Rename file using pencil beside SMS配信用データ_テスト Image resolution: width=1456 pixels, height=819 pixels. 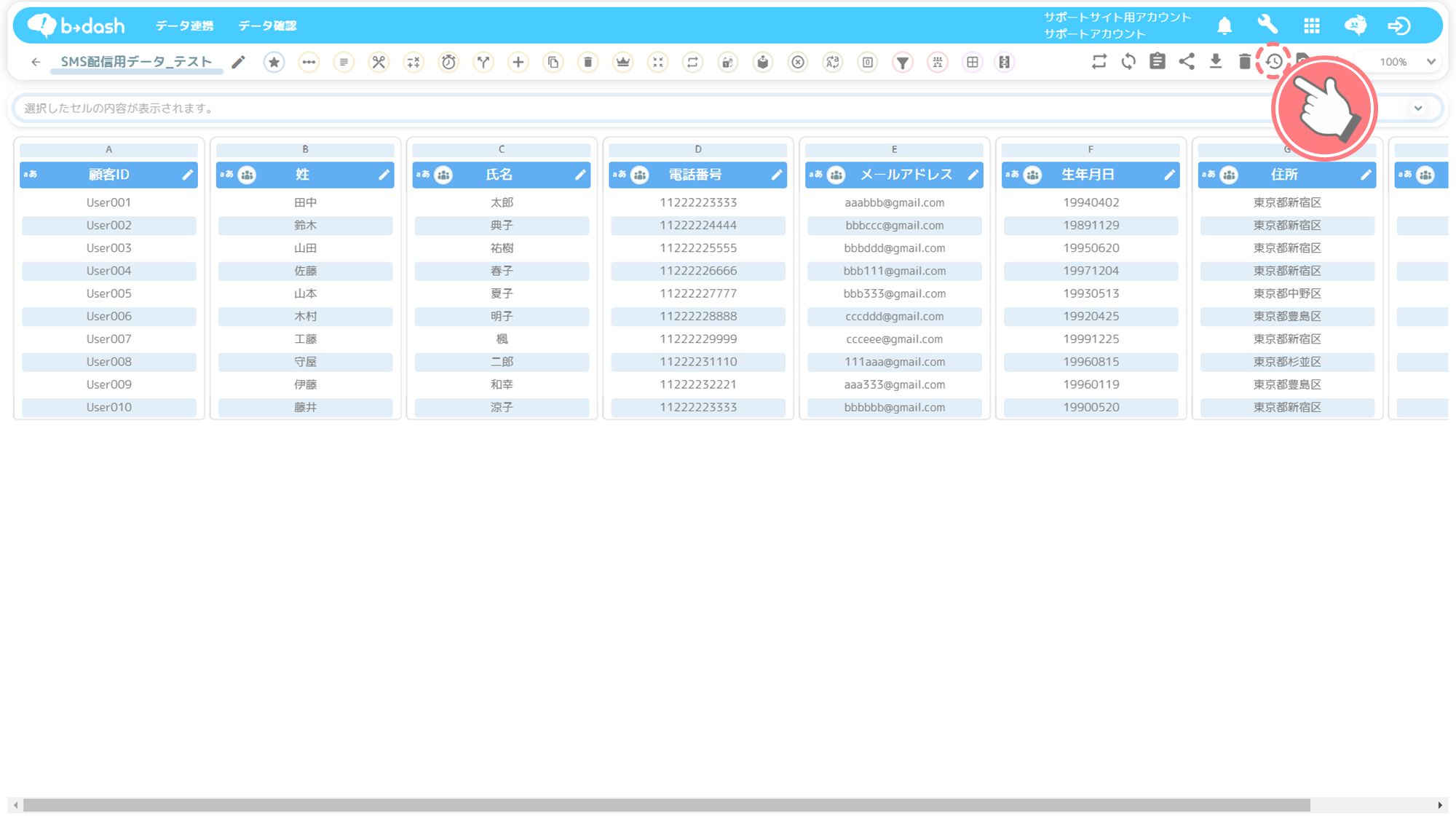tap(238, 63)
